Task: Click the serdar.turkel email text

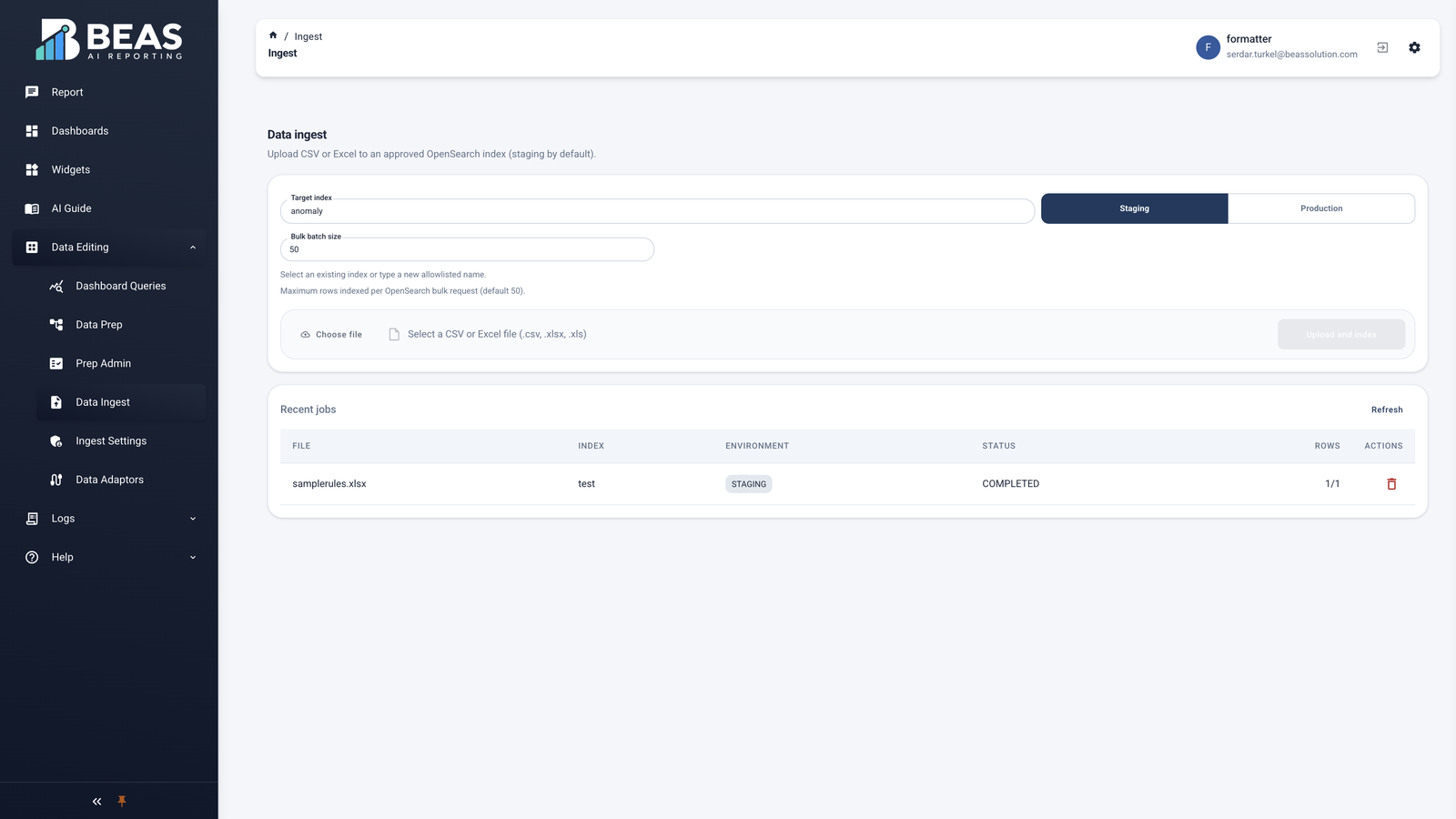Action: pos(1291,55)
